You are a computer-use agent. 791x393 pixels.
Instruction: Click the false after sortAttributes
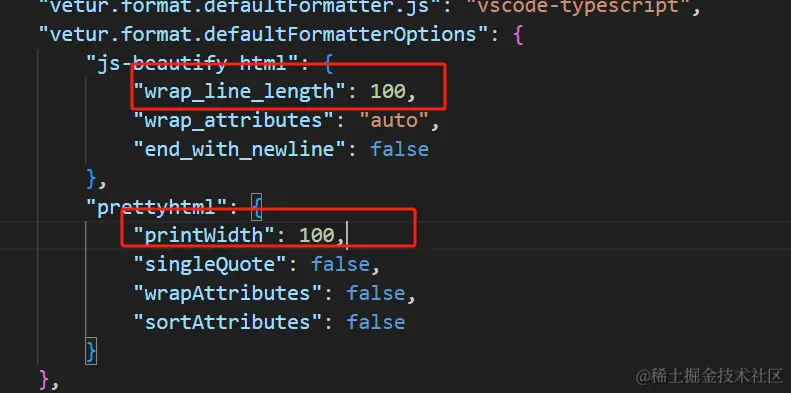376,322
